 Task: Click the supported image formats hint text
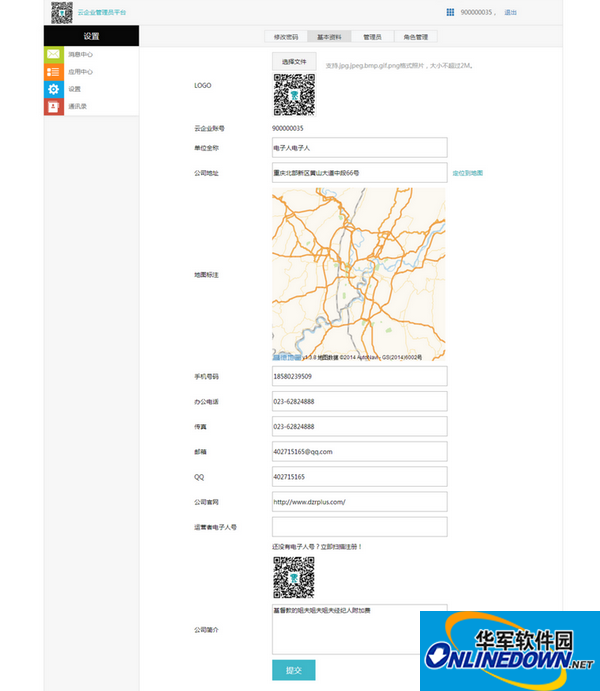(400, 66)
